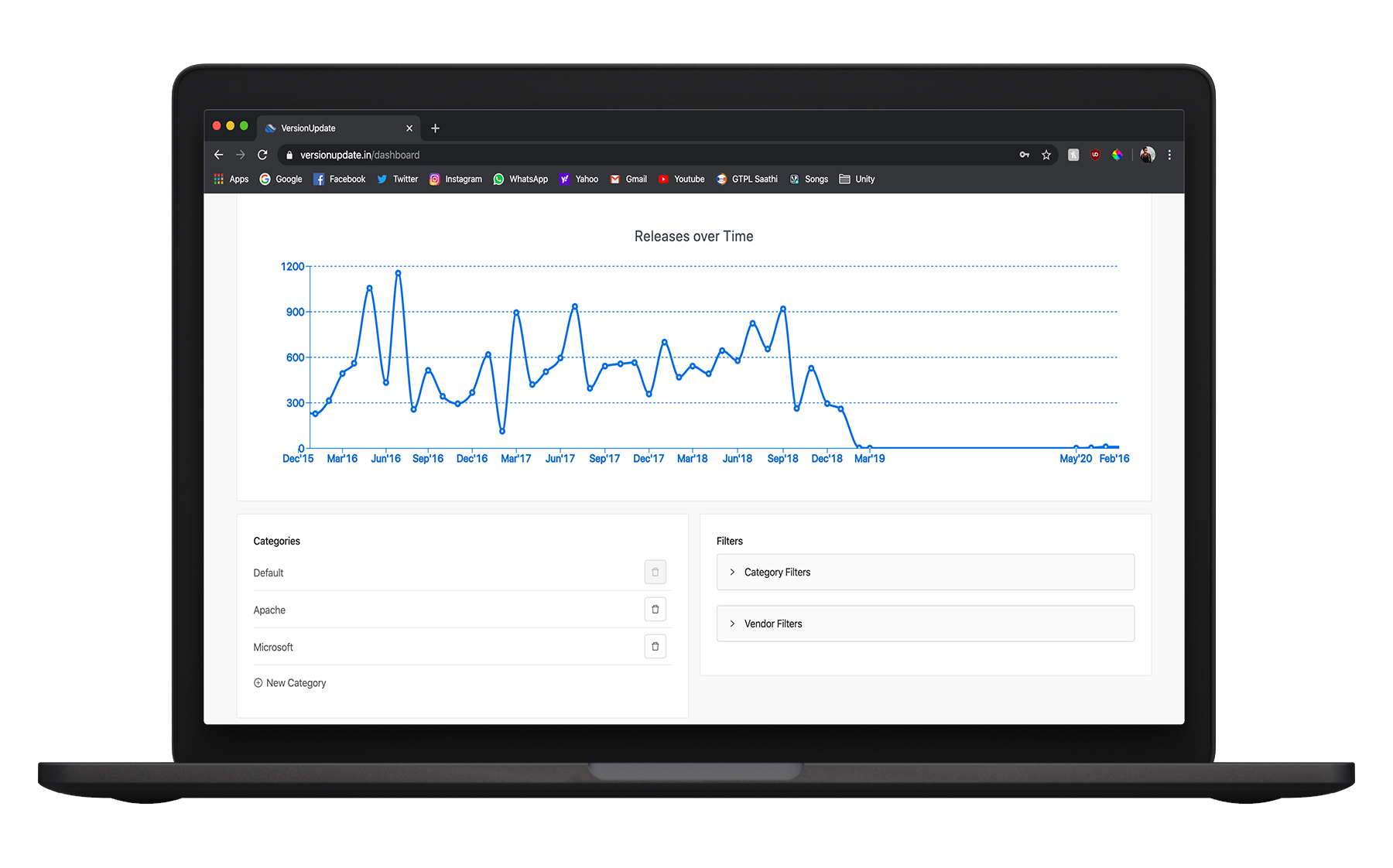Click the user profile avatar icon

(1147, 155)
